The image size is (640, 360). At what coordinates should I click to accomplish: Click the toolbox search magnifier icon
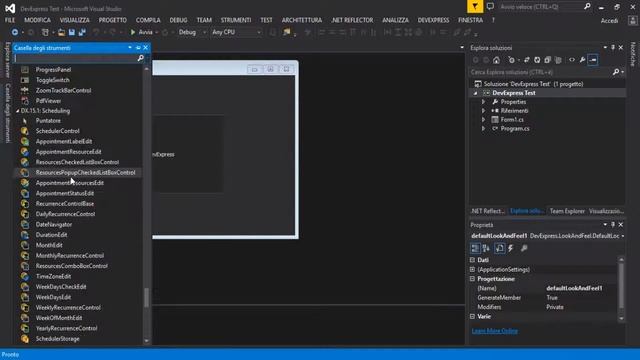pos(140,58)
